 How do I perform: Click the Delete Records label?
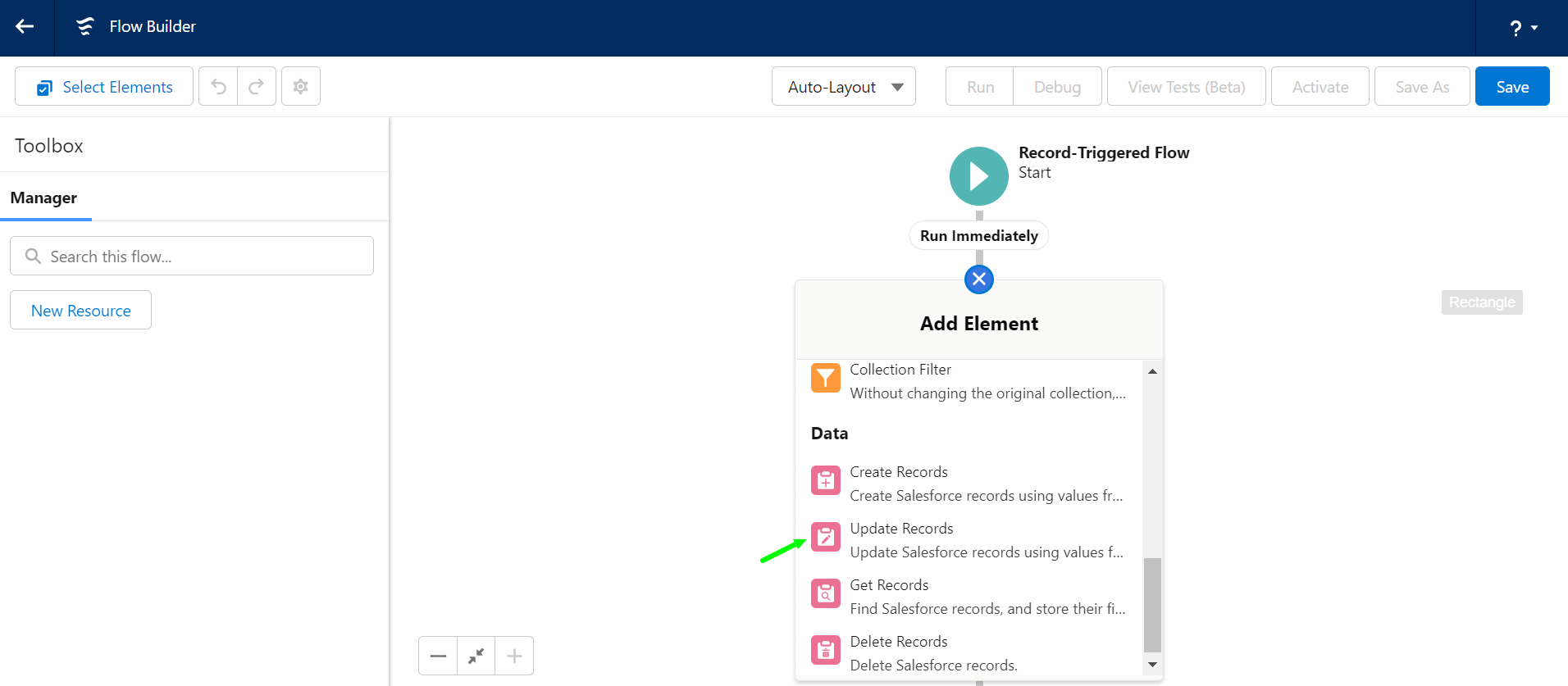(899, 642)
